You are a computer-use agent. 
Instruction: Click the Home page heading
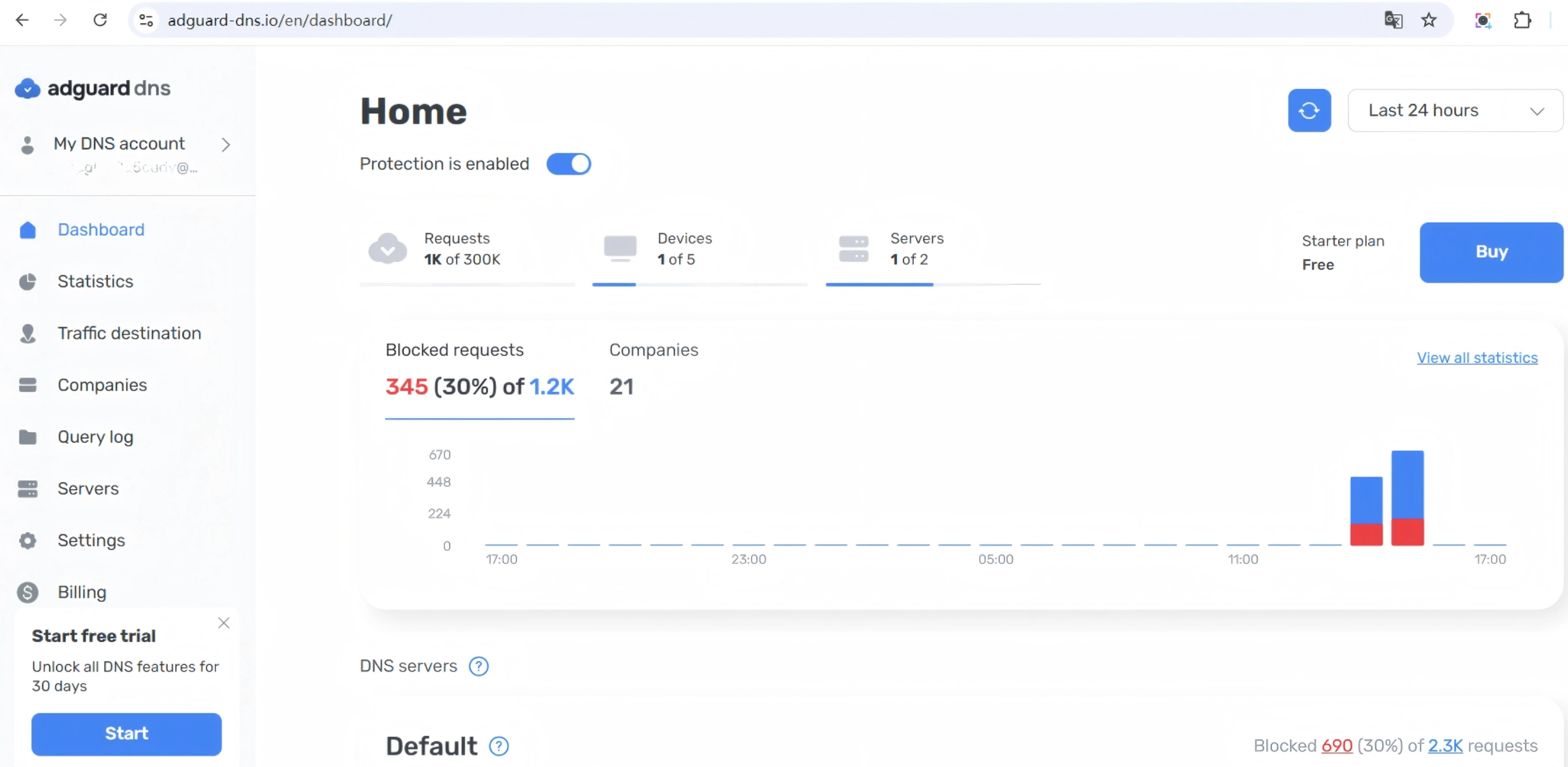tap(413, 111)
